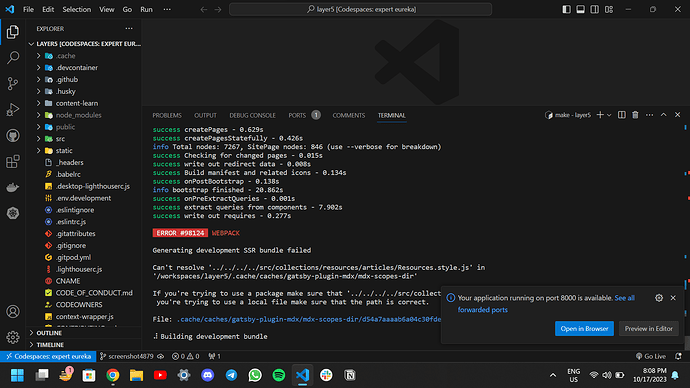Kill the terminal with trash icon
690x388 pixels.
tap(635, 115)
